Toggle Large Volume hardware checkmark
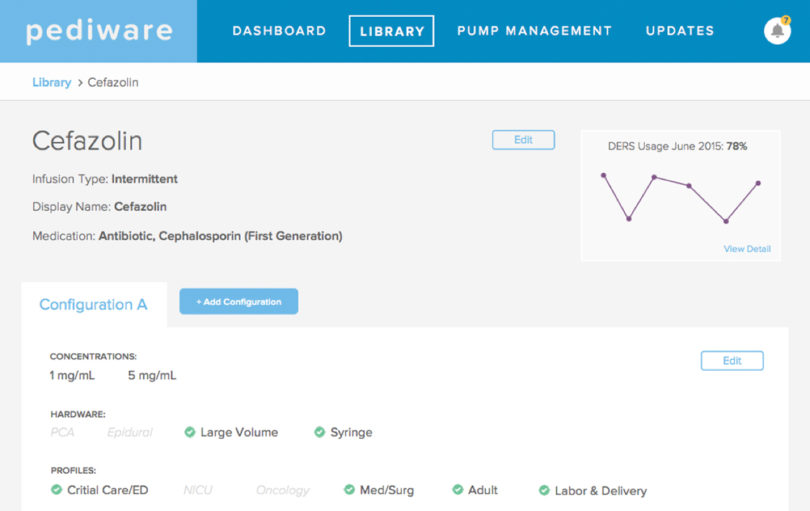This screenshot has height=511, width=810. [190, 432]
